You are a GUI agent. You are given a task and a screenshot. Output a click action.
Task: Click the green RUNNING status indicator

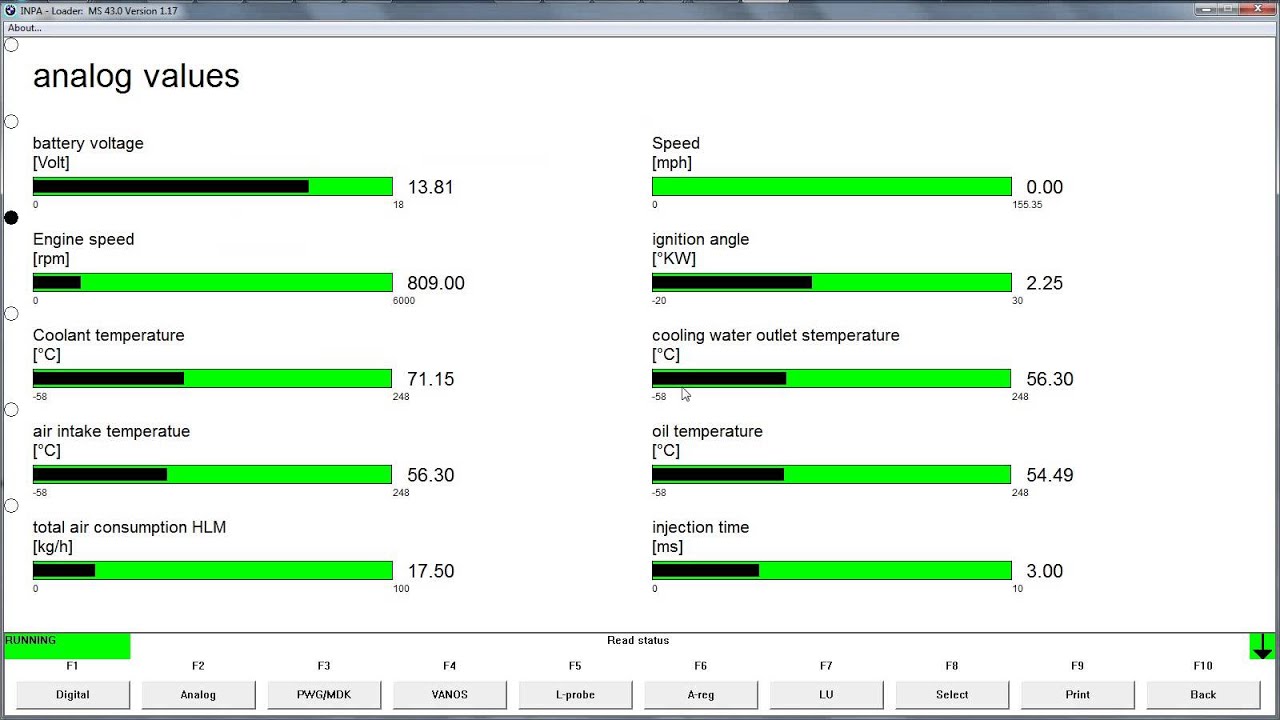click(67, 646)
